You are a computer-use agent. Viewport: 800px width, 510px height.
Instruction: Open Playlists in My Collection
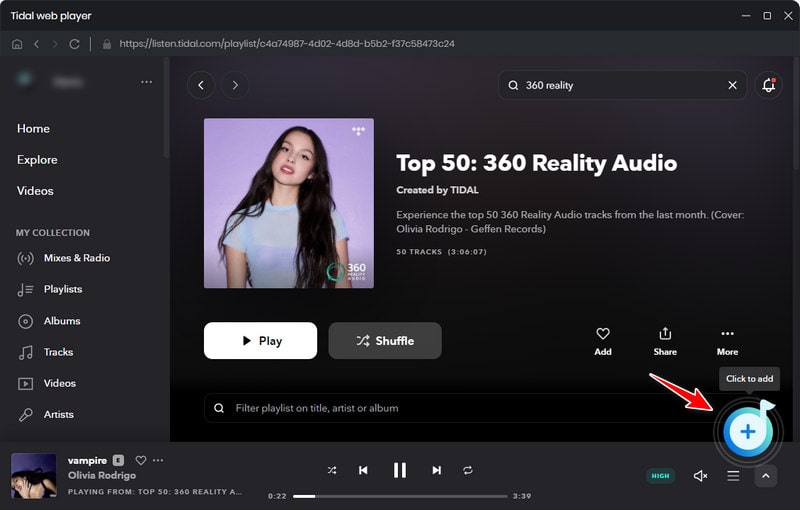(63, 289)
